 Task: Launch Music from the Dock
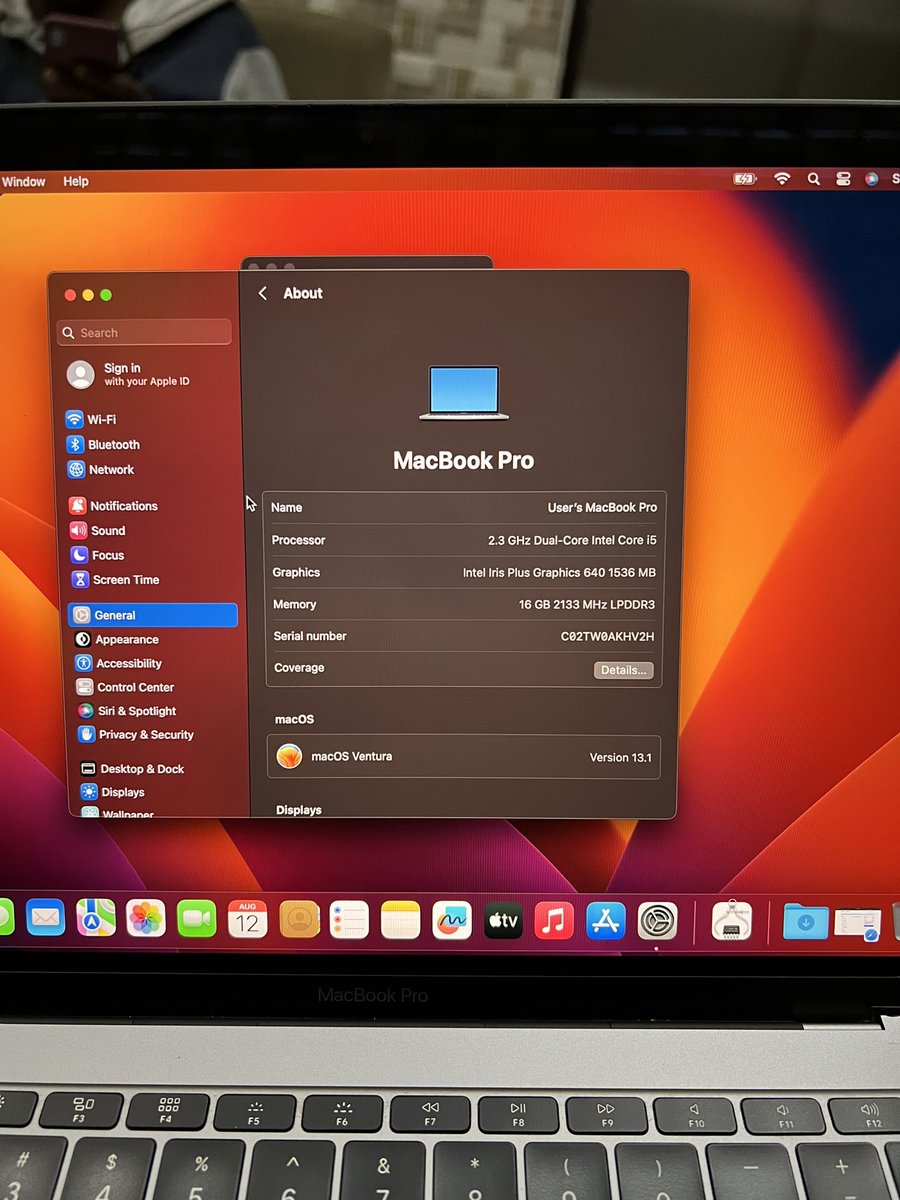tap(554, 921)
